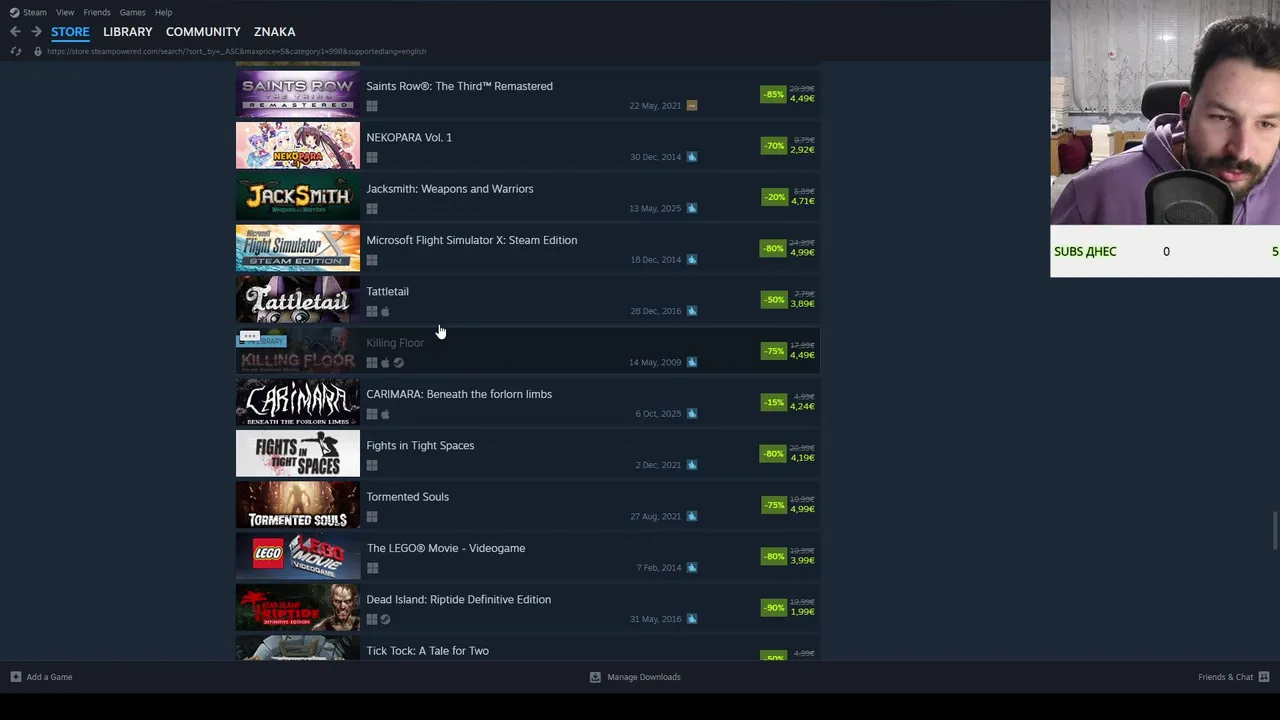Click the review thumbs-up icon on Dead Island Riptide
The height and width of the screenshot is (720, 1280).
[x=692, y=618]
